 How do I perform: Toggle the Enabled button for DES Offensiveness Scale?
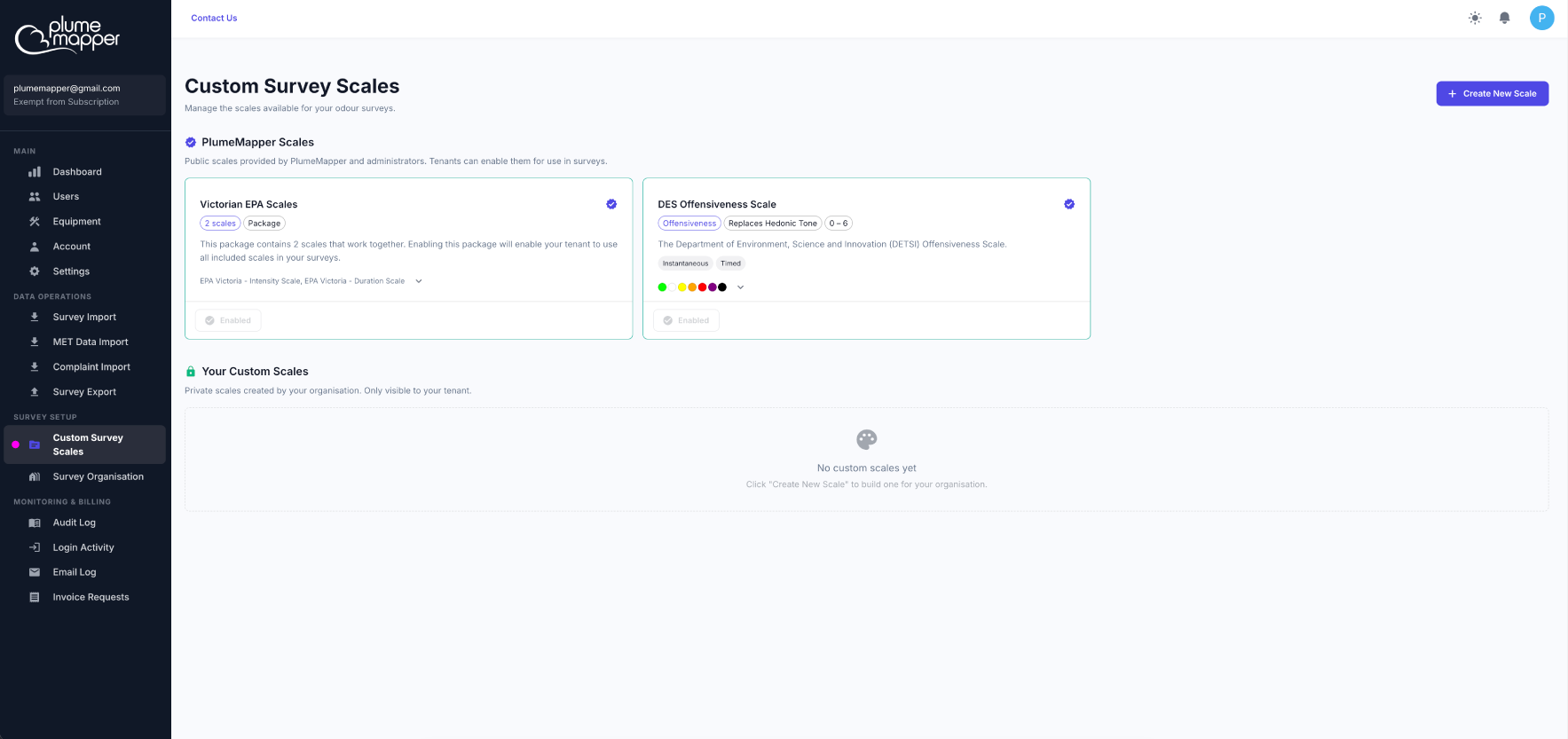click(x=686, y=320)
